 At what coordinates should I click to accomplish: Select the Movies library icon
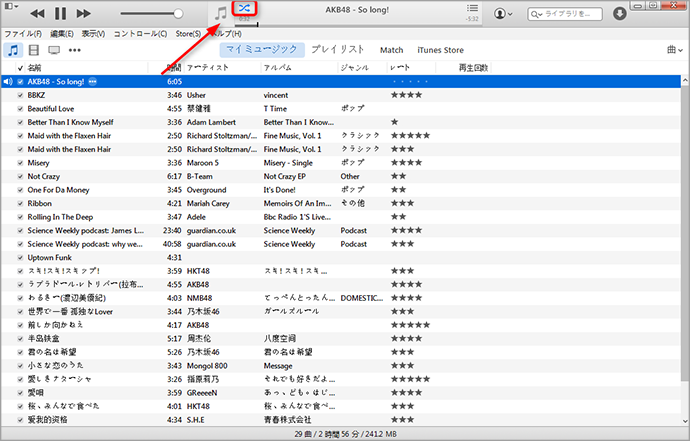[x=33, y=50]
